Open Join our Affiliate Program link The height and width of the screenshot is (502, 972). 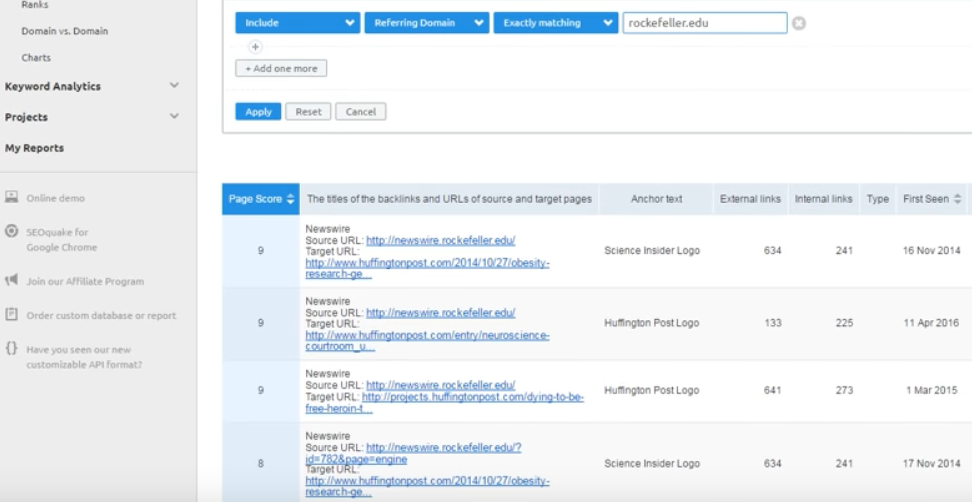85,281
